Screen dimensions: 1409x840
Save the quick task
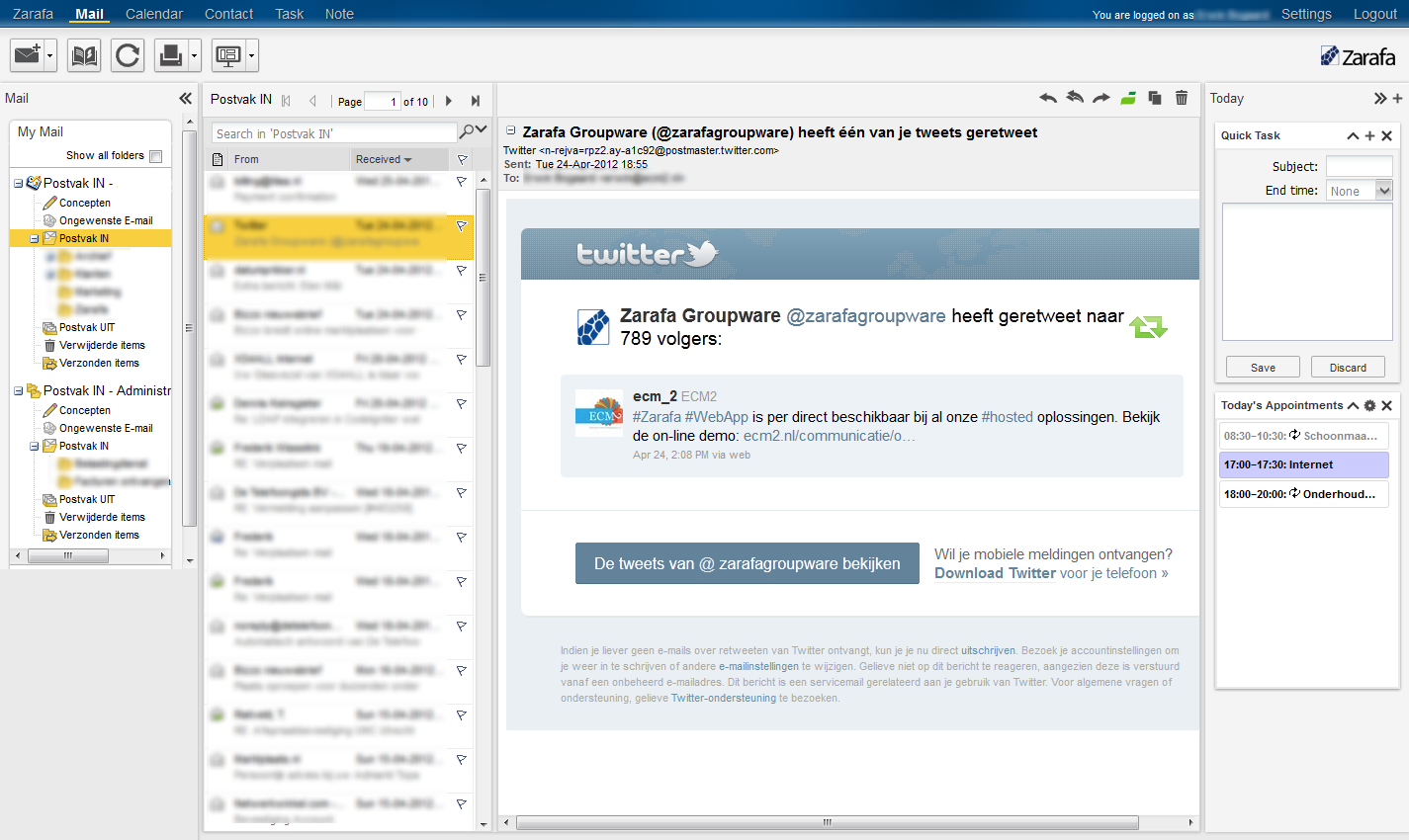point(1263,367)
